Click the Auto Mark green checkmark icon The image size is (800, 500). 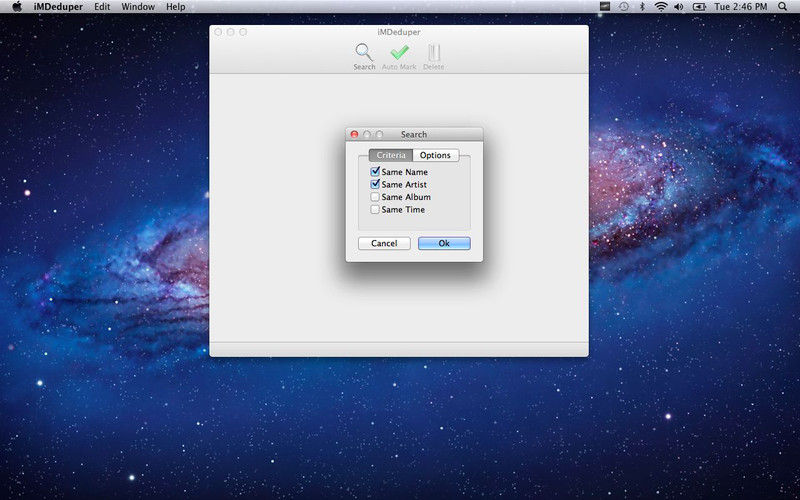[x=399, y=53]
